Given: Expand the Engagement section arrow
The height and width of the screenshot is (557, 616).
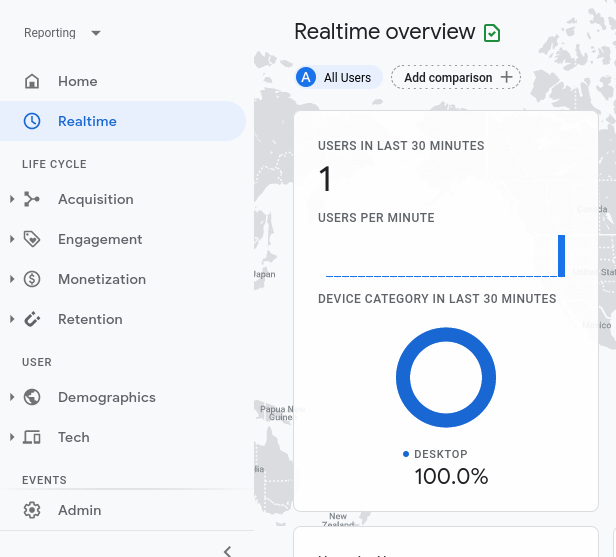Looking at the screenshot, I should [12, 239].
